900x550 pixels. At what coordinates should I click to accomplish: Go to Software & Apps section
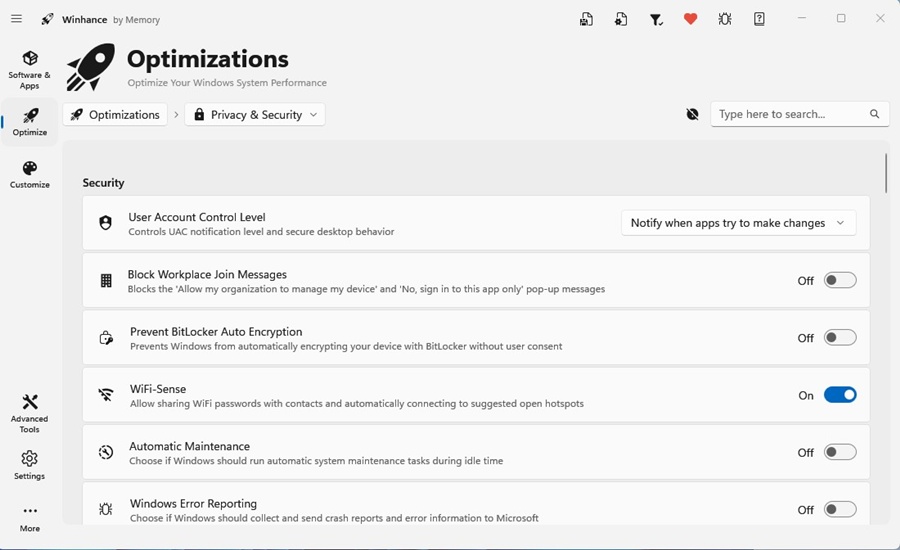(x=30, y=69)
